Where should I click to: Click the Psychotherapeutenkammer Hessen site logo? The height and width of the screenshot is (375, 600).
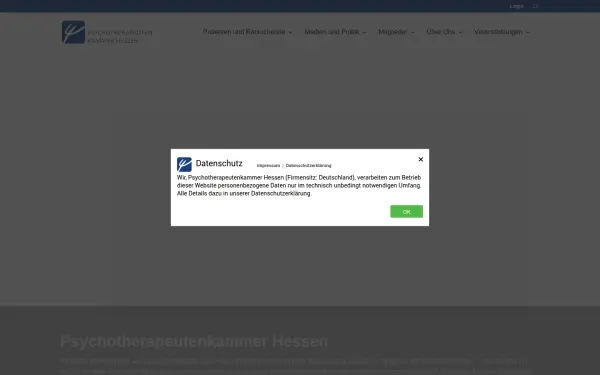point(107,32)
